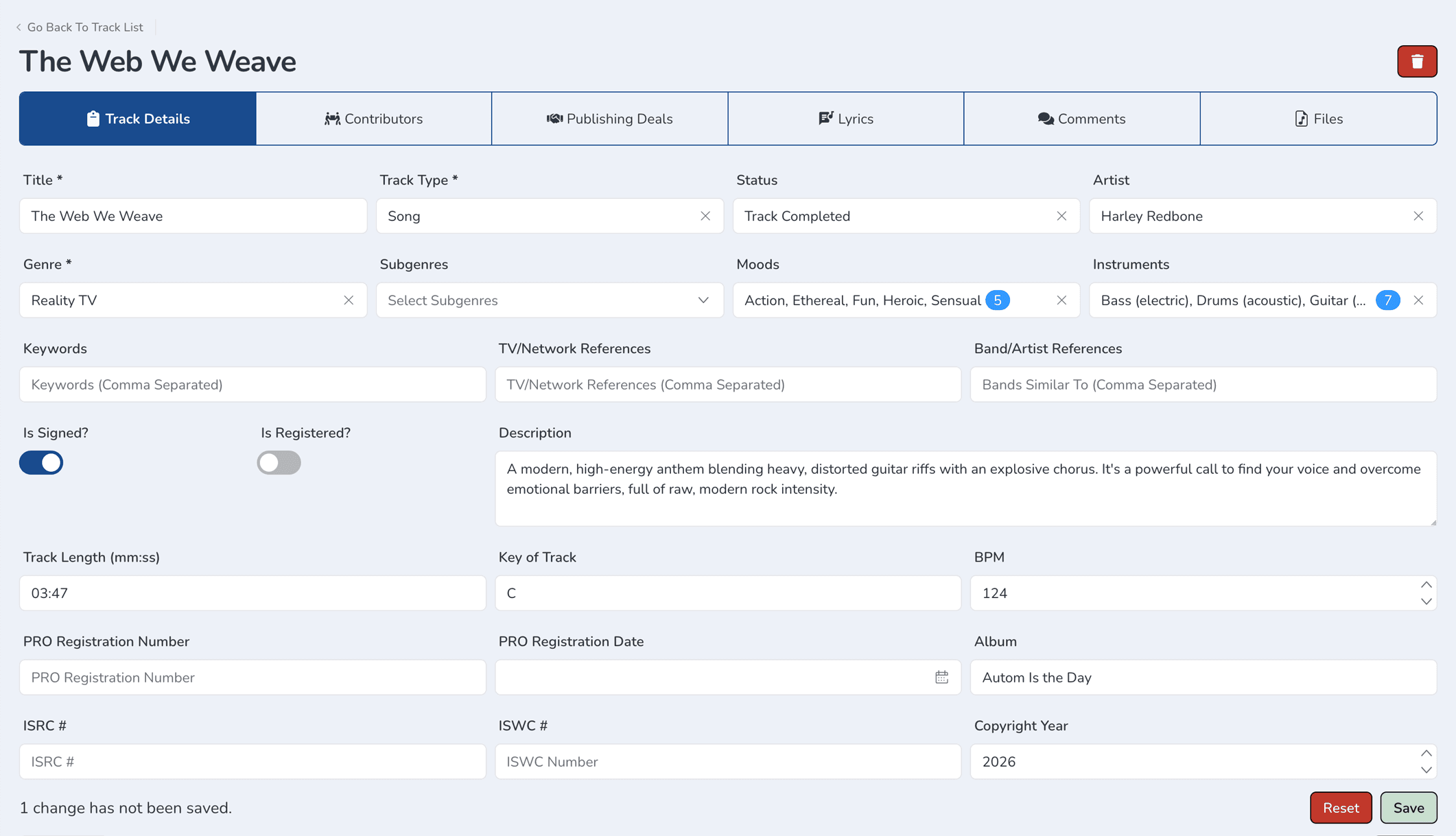Viewport: 1456px width, 836px height.
Task: Expand the Subgenres dropdown
Action: (x=703, y=300)
